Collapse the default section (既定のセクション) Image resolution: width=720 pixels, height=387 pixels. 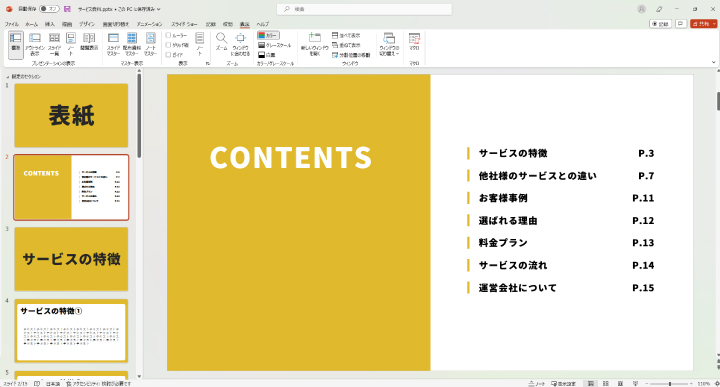point(8,77)
